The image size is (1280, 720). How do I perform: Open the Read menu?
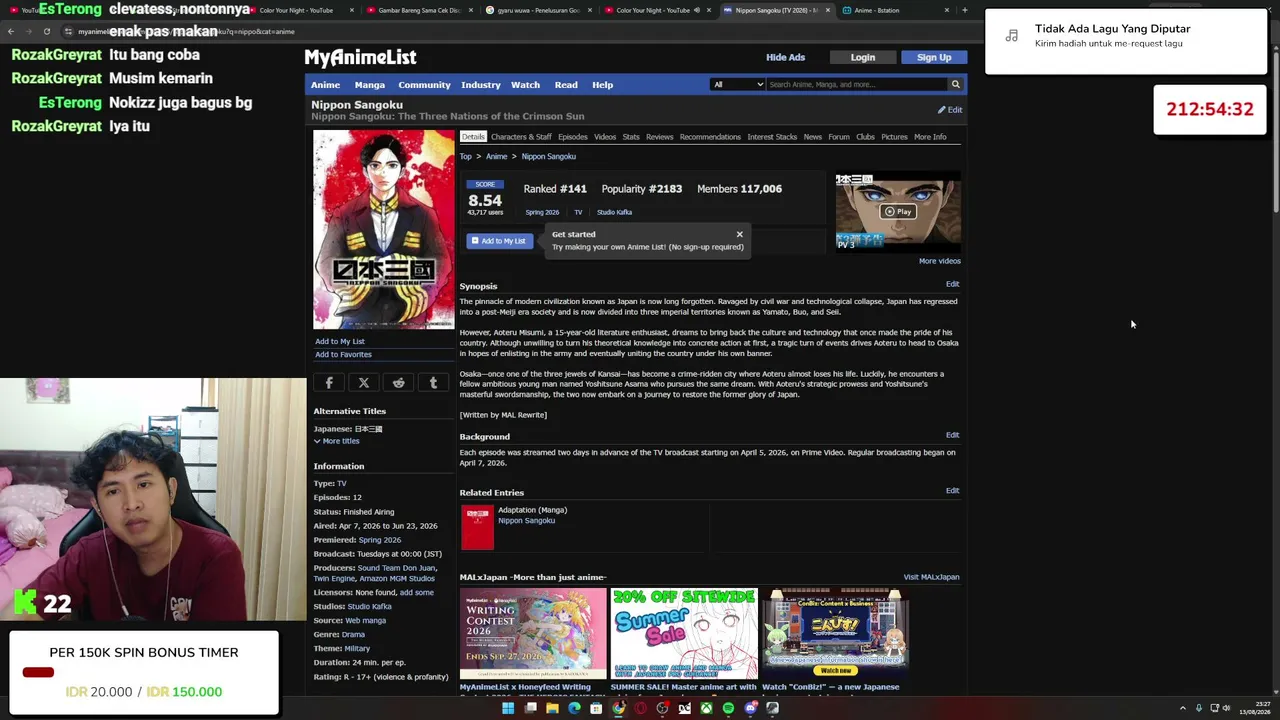(566, 85)
